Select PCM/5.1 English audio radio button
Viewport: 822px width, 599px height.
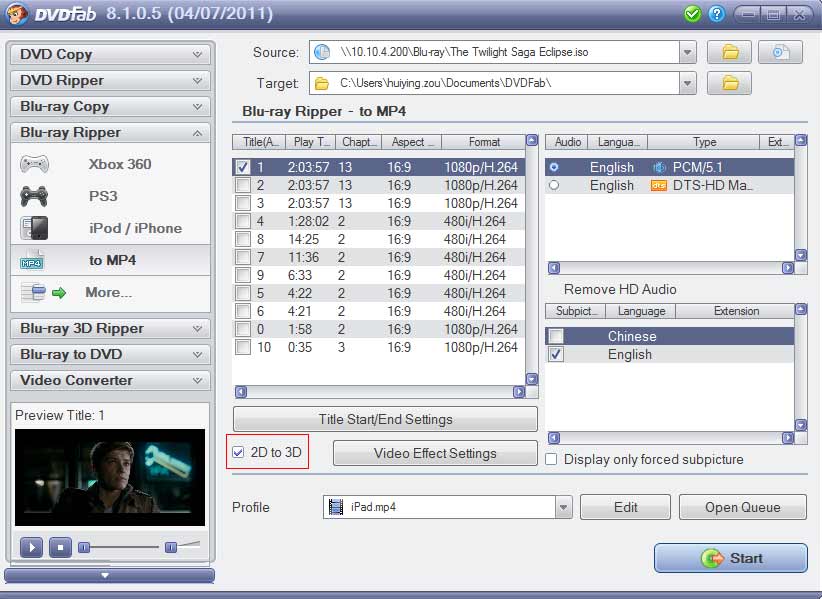pyautogui.click(x=554, y=167)
